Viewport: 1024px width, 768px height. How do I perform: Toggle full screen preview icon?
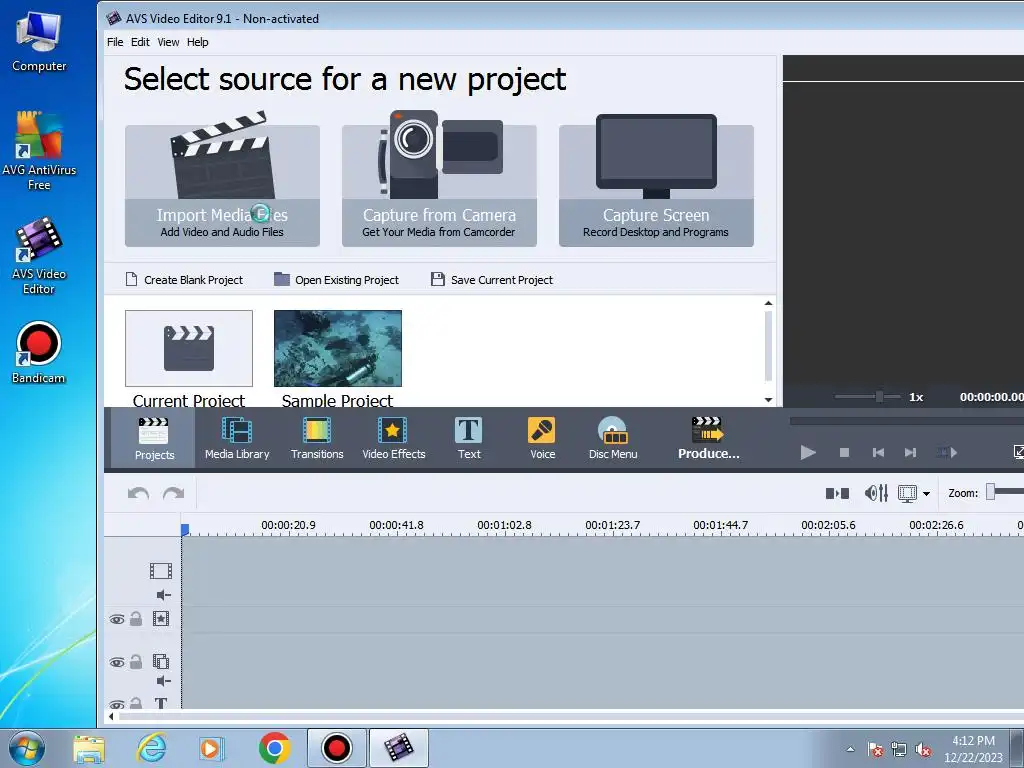(x=1018, y=452)
